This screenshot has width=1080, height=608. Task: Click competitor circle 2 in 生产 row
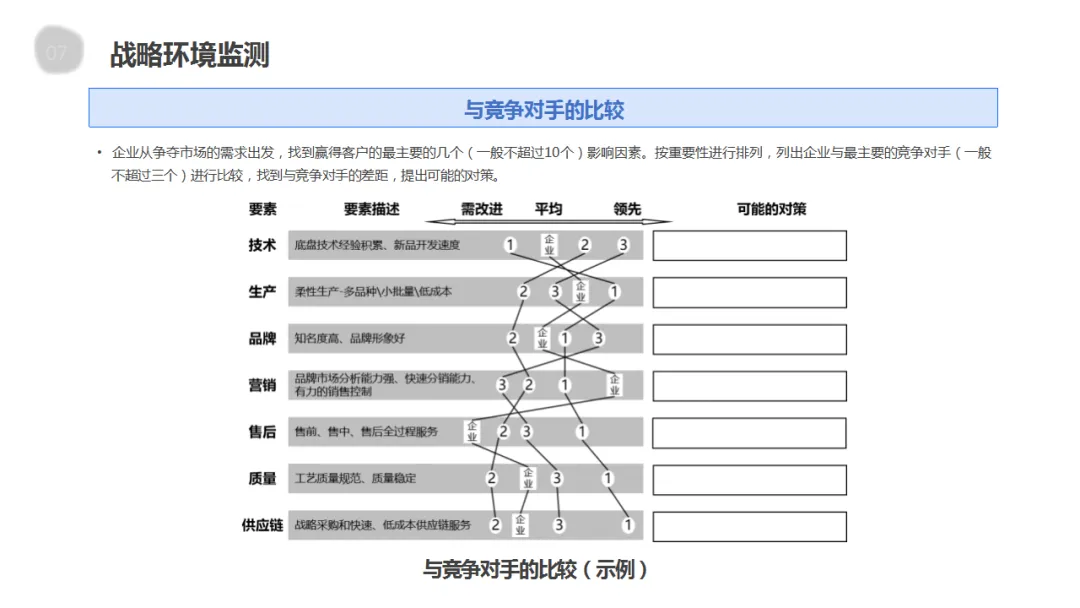[523, 292]
